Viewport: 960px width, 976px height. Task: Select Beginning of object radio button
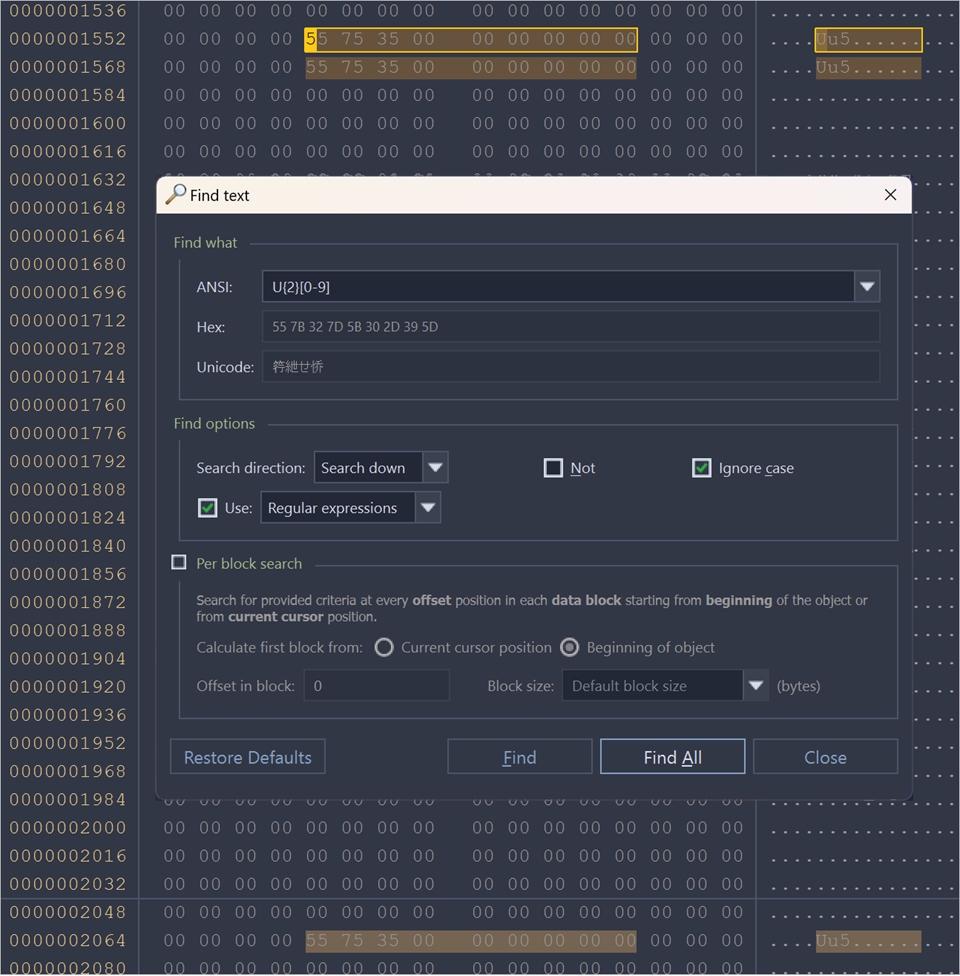pyautogui.click(x=570, y=647)
